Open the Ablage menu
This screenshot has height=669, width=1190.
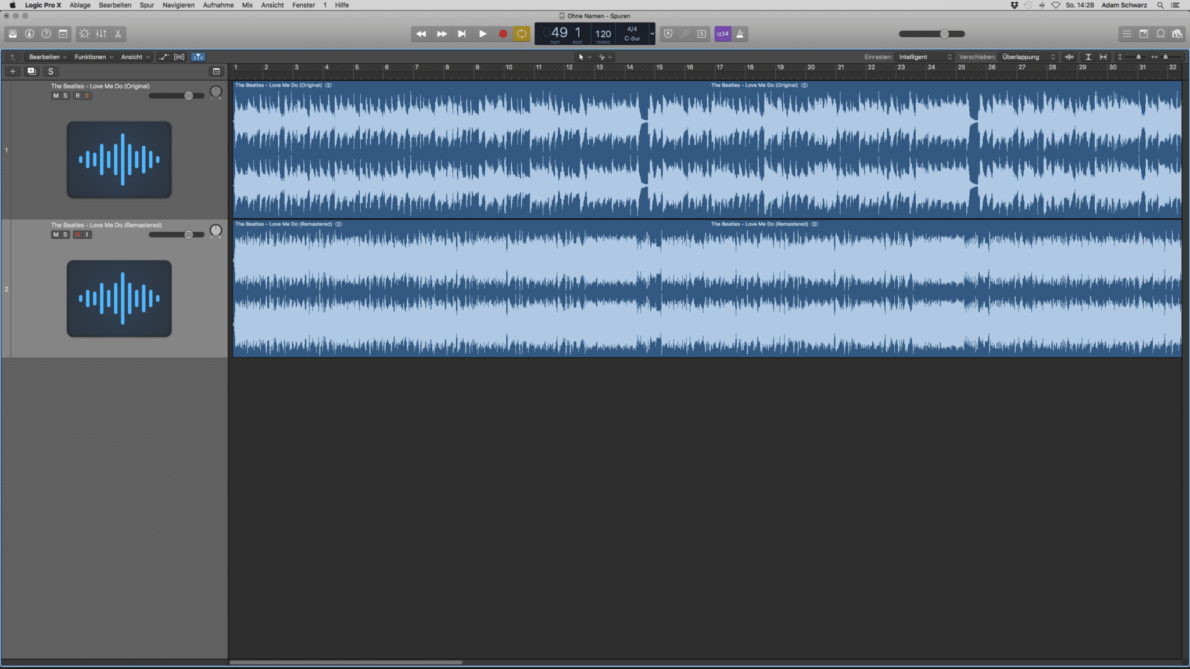tap(80, 5)
